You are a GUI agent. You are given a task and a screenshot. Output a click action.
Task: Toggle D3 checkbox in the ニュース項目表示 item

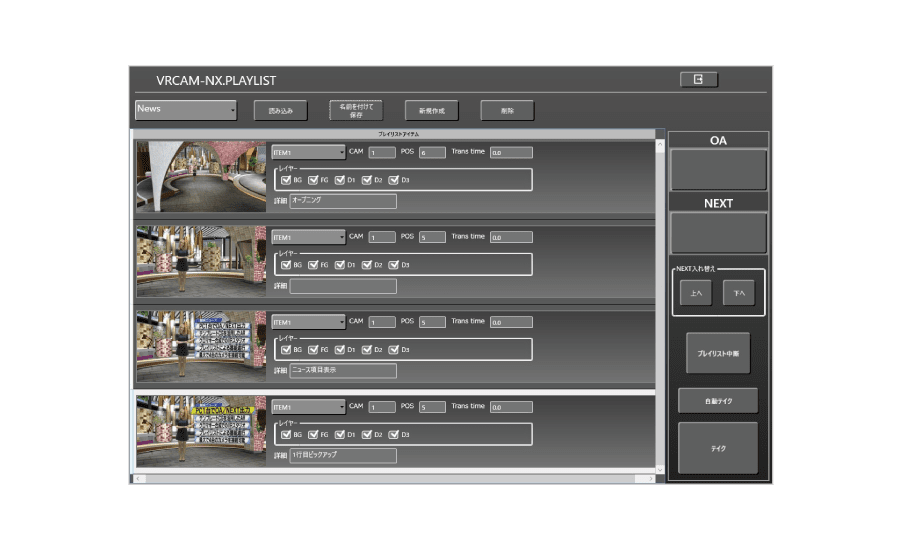393,350
